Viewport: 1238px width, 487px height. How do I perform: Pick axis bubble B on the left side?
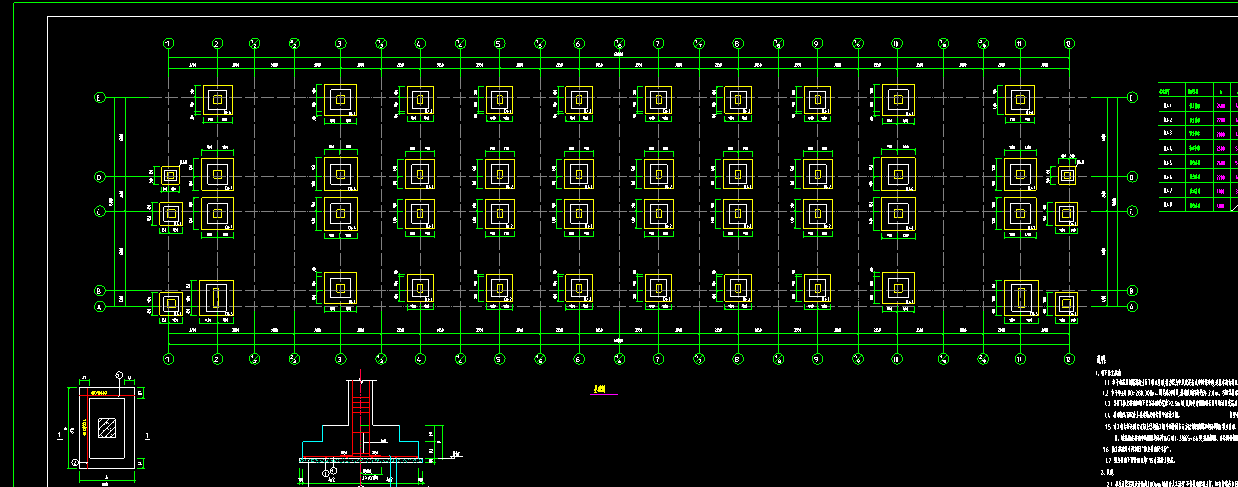[x=99, y=291]
